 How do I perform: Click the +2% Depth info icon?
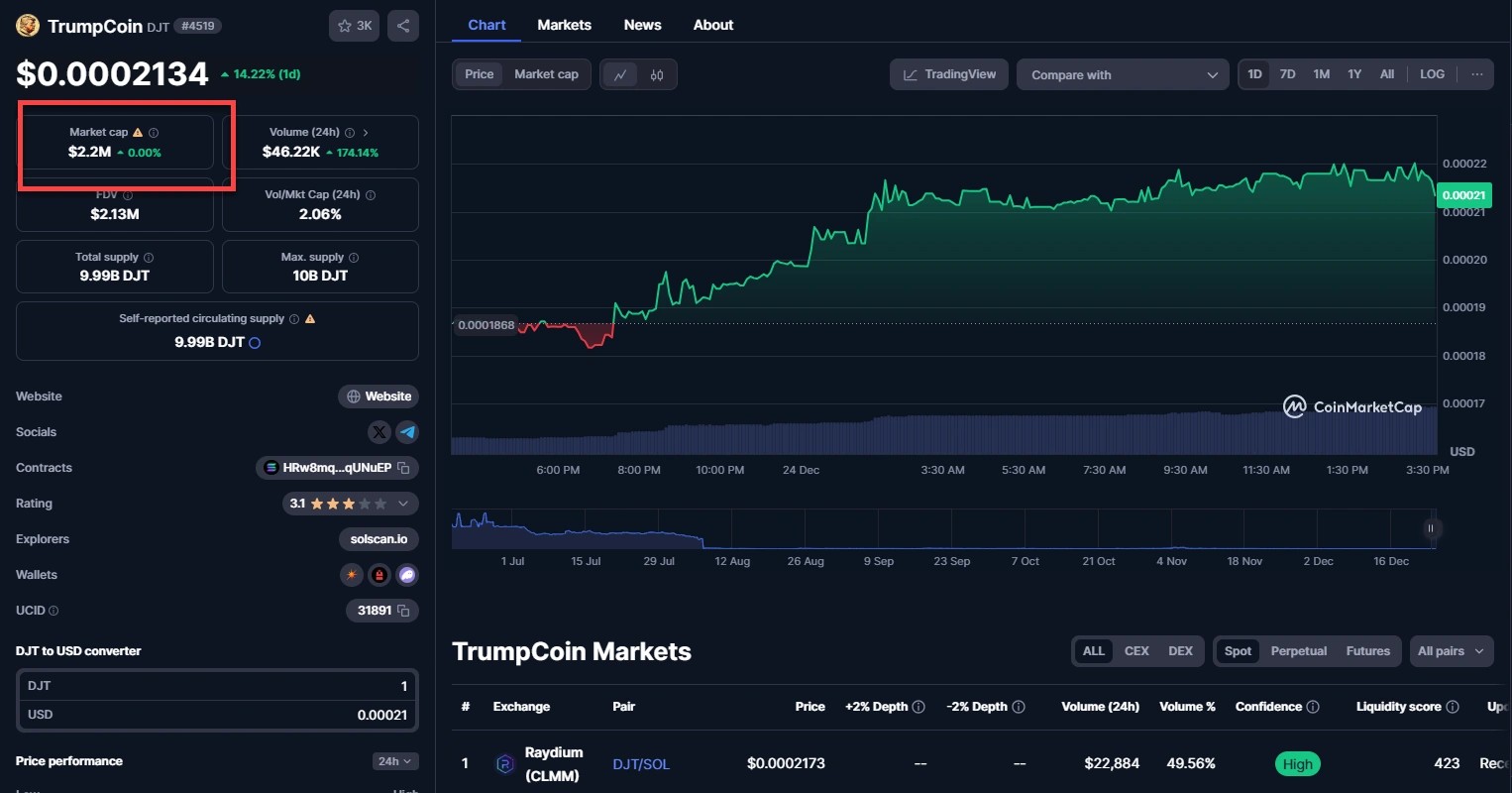tap(918, 707)
